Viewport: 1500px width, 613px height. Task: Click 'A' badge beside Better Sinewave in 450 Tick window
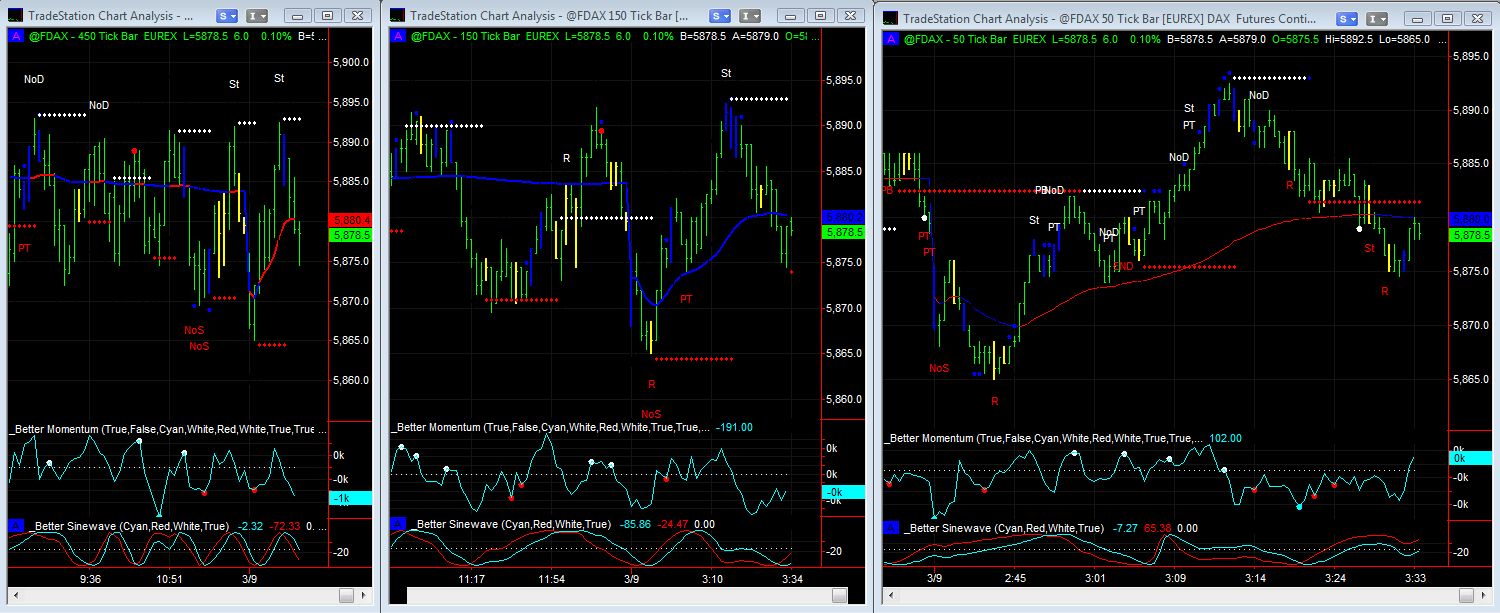tap(15, 526)
